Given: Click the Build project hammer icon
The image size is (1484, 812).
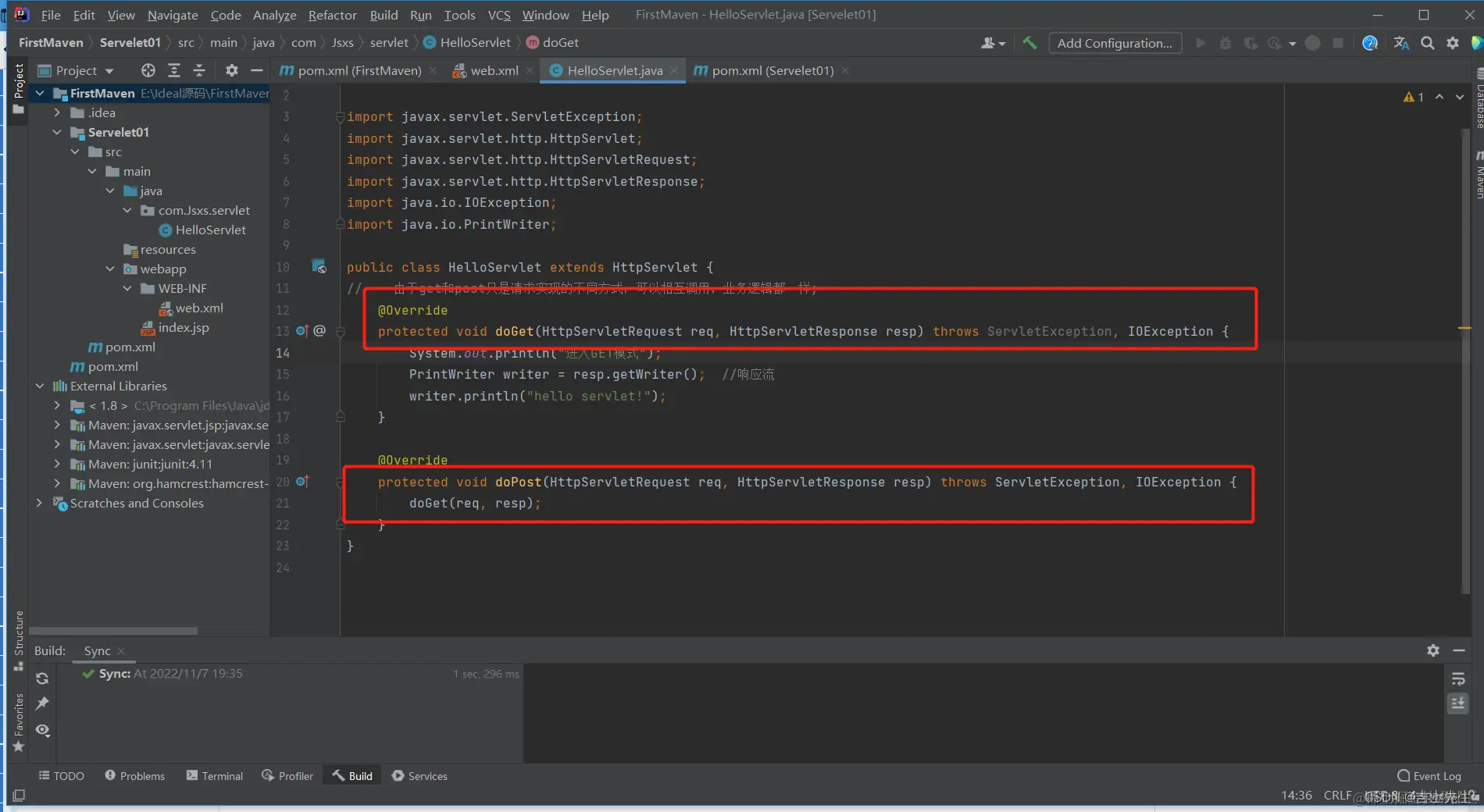Looking at the screenshot, I should [1029, 43].
